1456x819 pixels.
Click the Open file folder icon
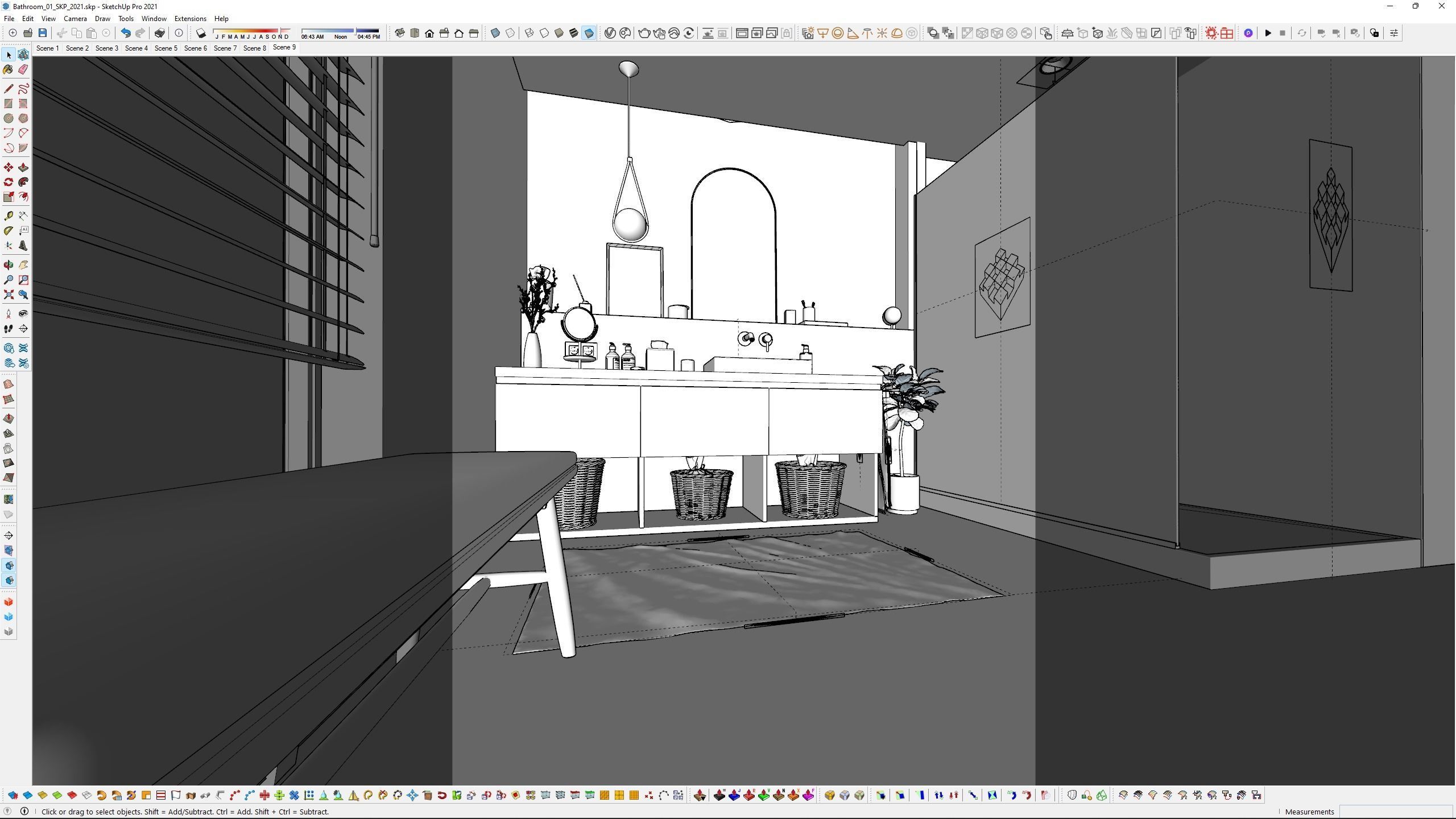(x=28, y=33)
